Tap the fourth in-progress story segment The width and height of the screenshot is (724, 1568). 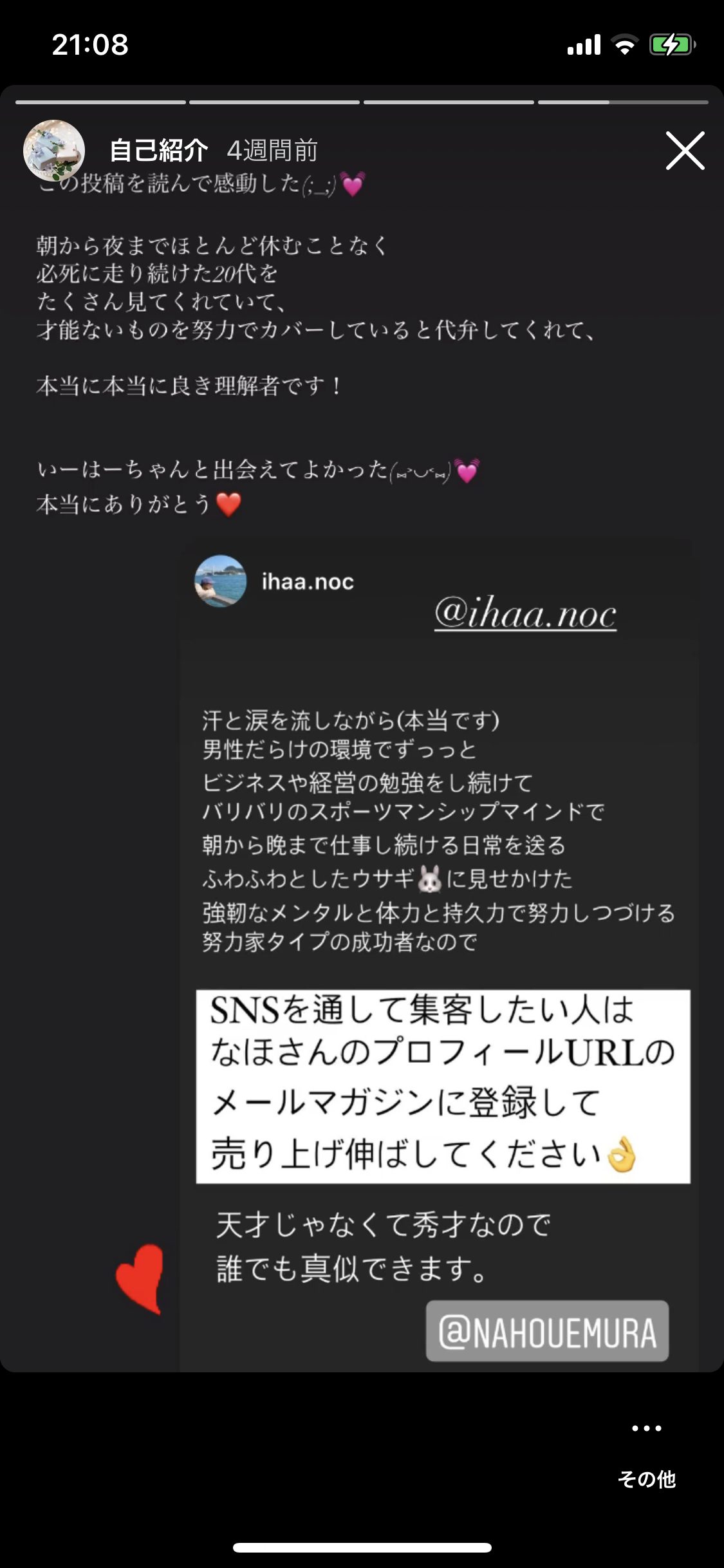click(x=623, y=102)
